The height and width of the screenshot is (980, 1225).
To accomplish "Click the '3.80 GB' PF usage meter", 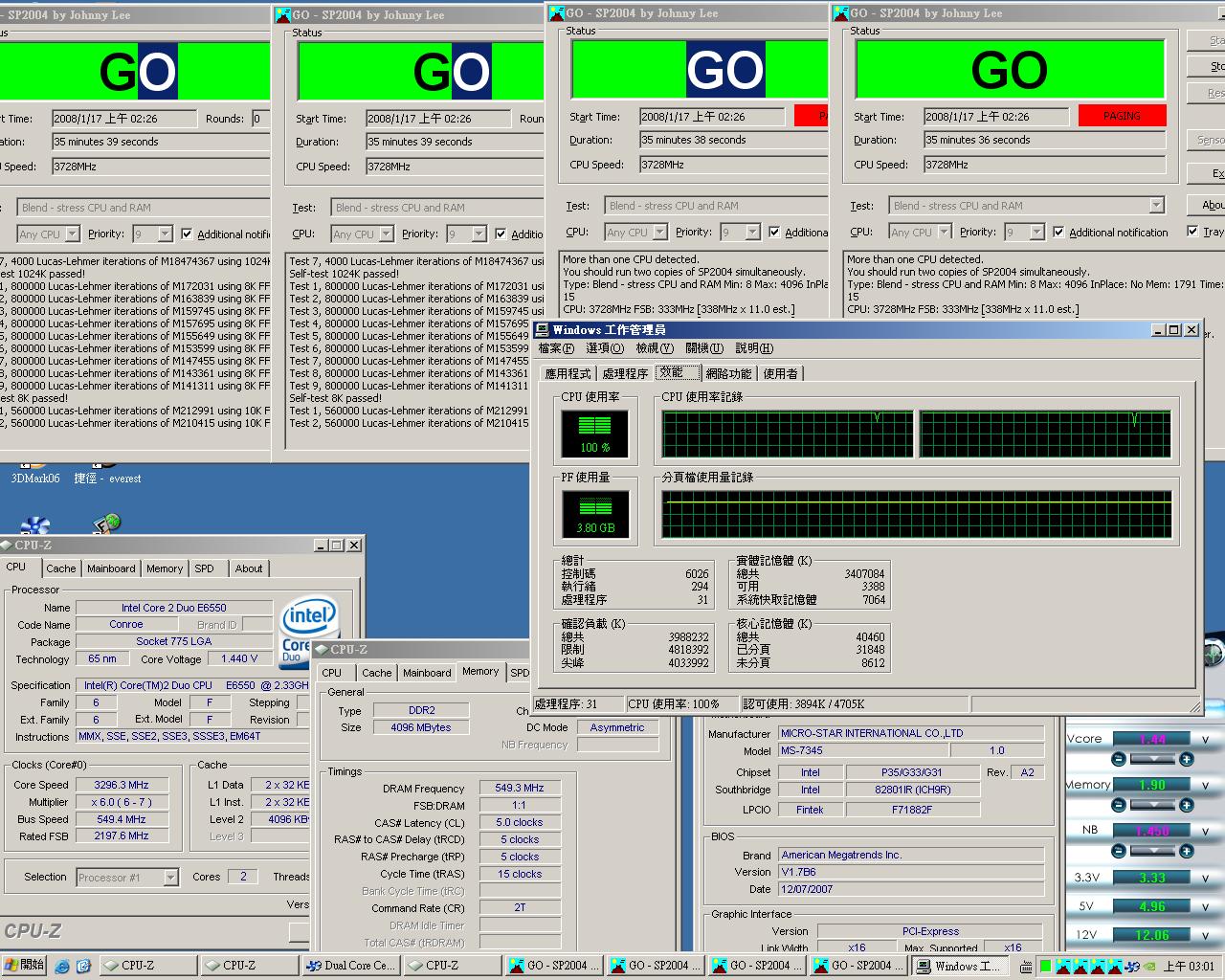I will pyautogui.click(x=594, y=516).
